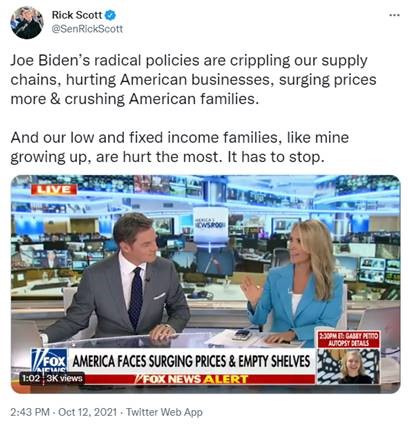Screen dimensions: 408x424
Task: Click the America's Newsroom sign in studio
Action: click(211, 225)
